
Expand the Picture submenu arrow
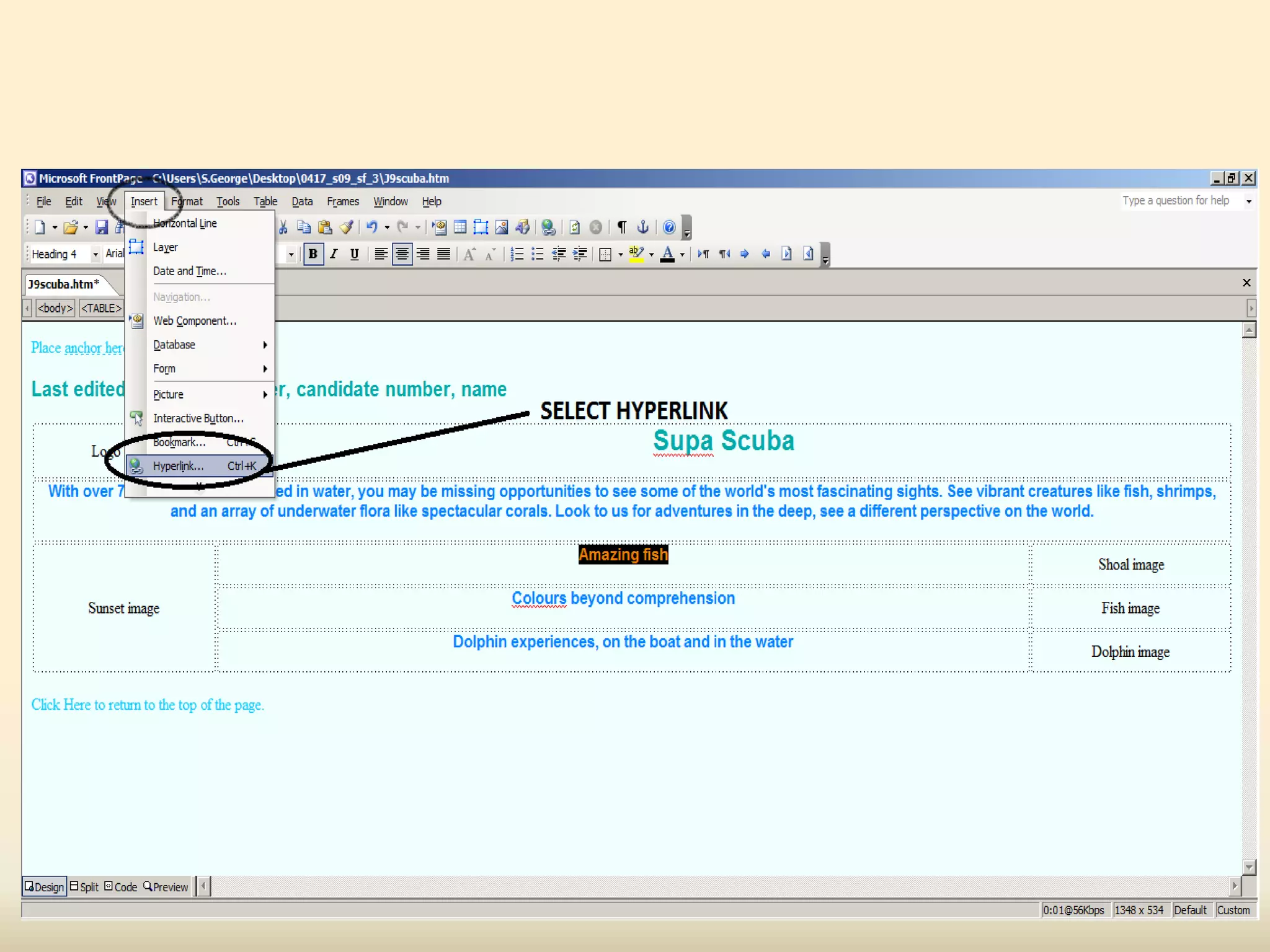(265, 395)
